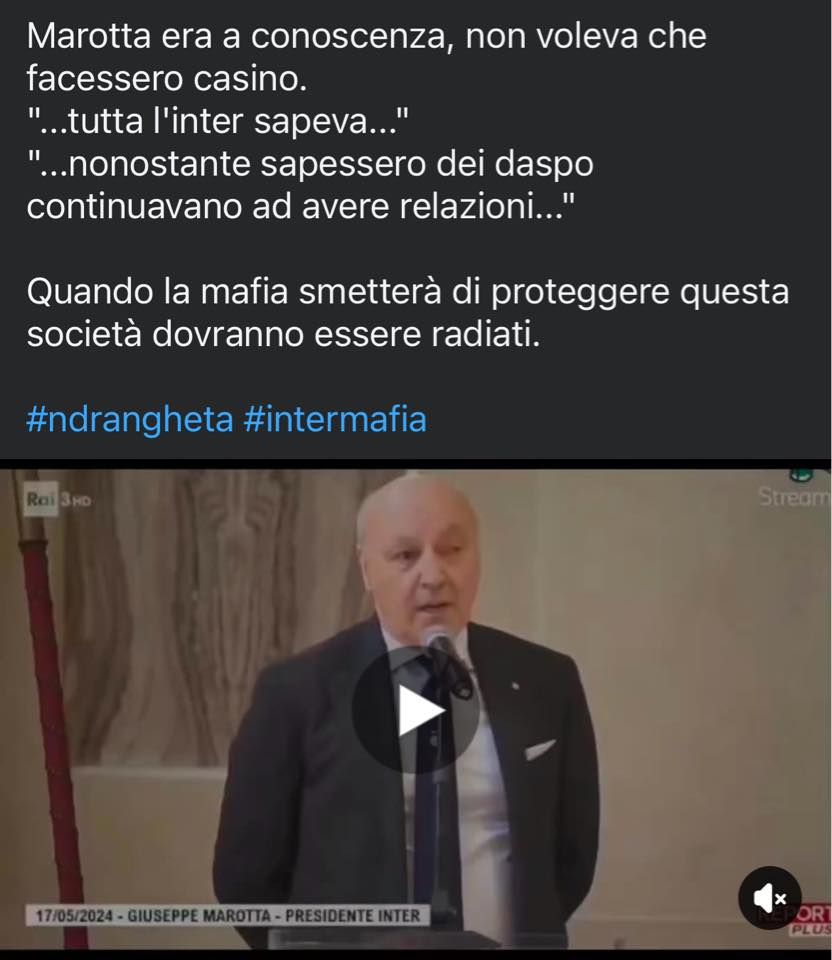This screenshot has height=960, width=832.
Task: Click the text "società dovranno essere radiati."
Action: [283, 334]
